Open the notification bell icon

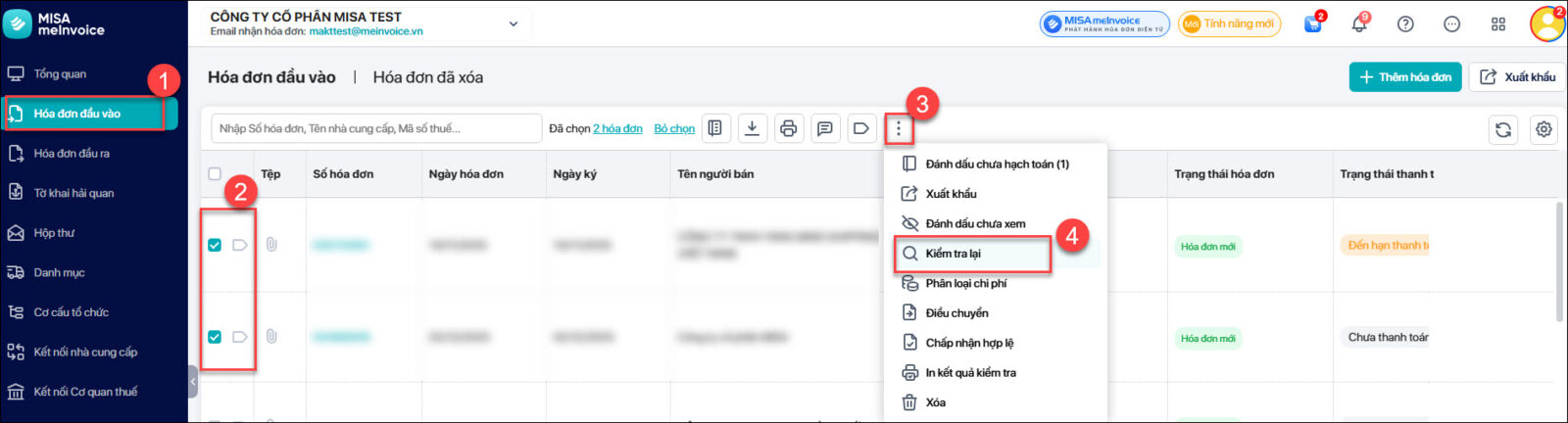point(1359,24)
